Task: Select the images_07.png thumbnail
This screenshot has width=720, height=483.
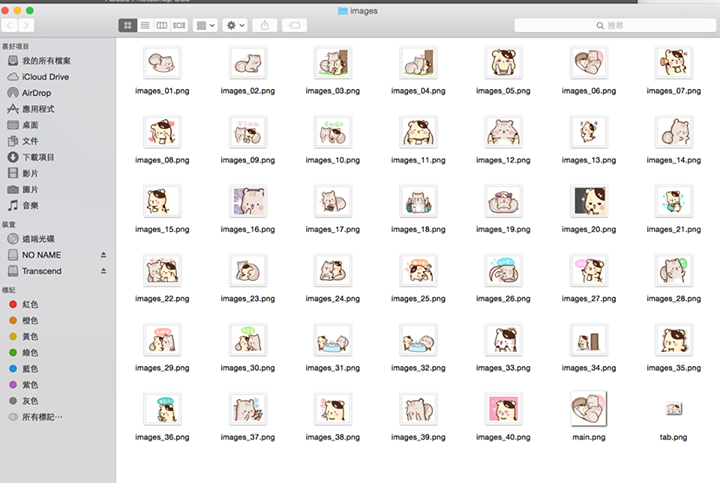Action: pyautogui.click(x=674, y=62)
